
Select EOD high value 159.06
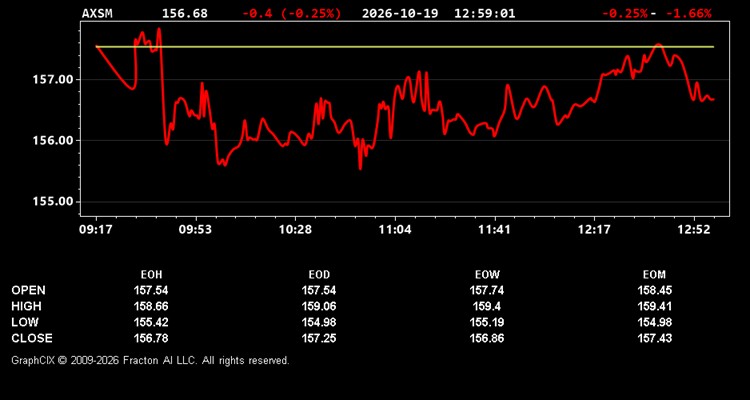[319, 306]
